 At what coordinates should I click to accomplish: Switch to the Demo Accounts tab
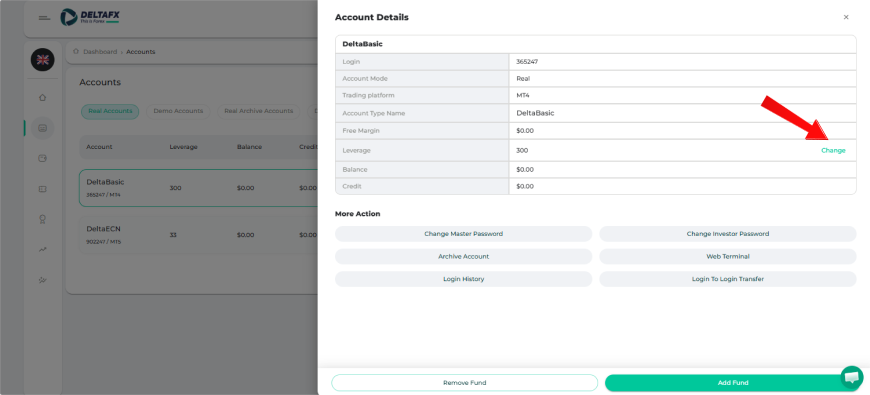click(178, 112)
